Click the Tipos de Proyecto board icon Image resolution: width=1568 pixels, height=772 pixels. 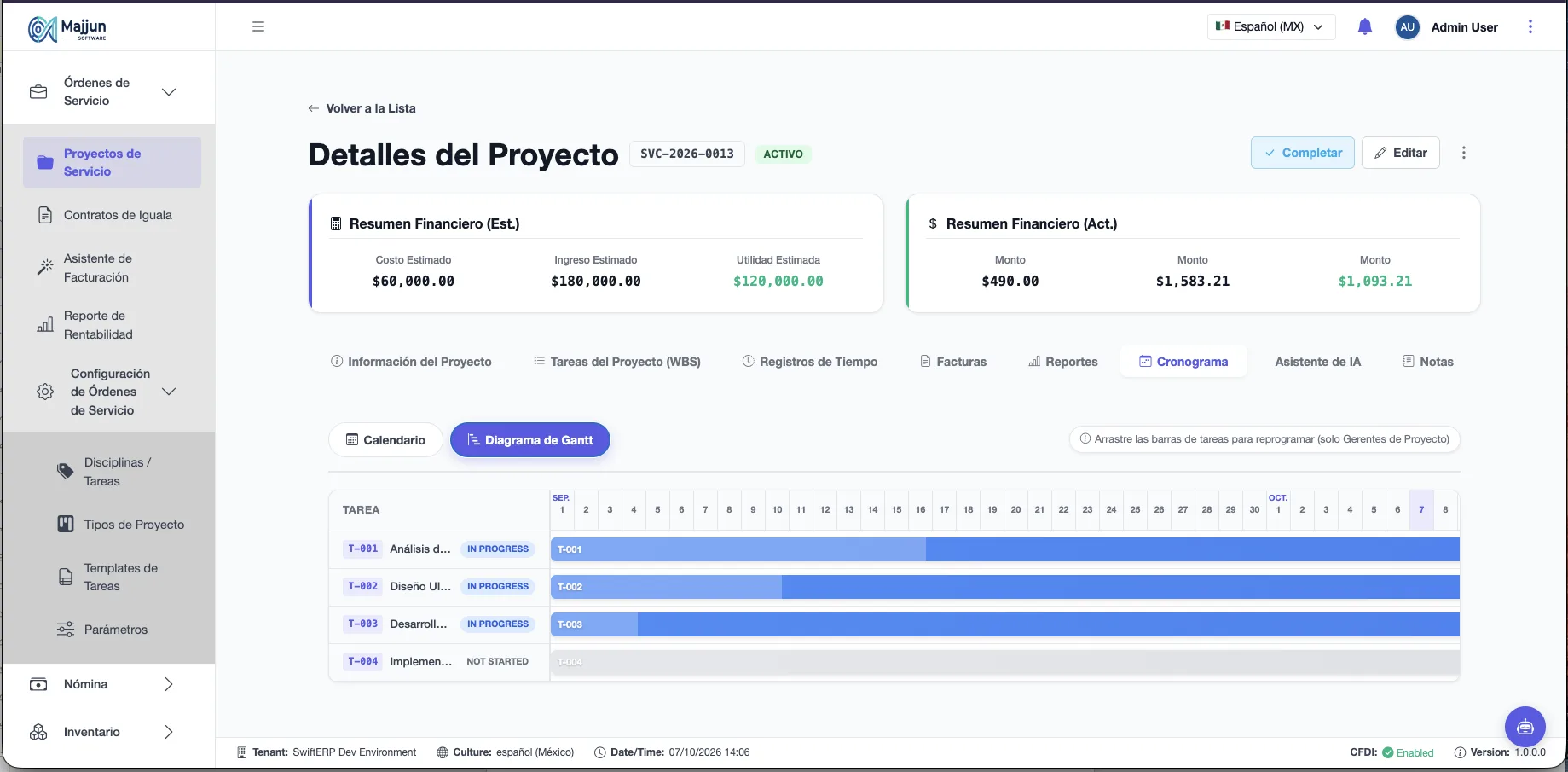pyautogui.click(x=66, y=524)
